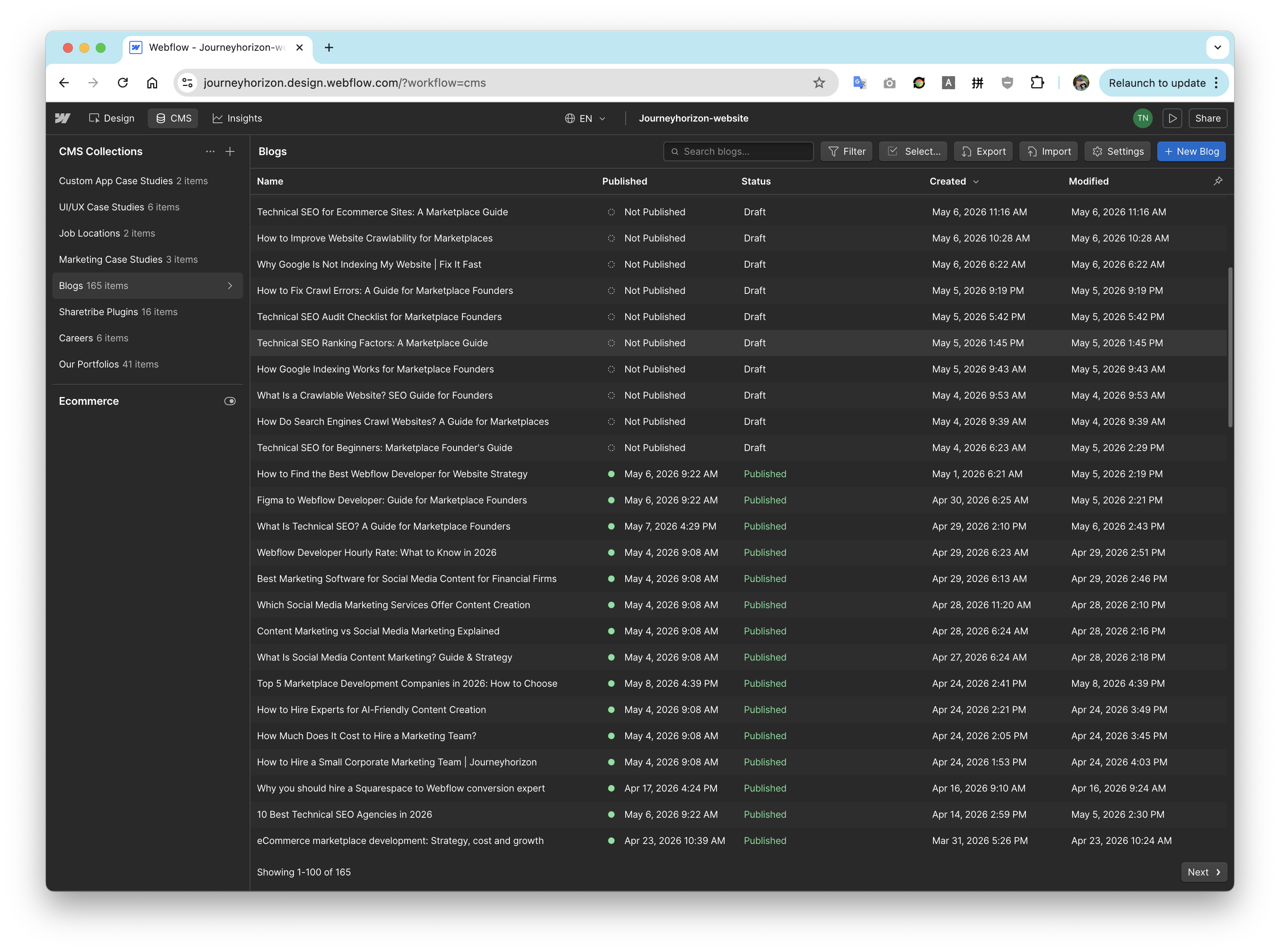The height and width of the screenshot is (952, 1280).
Task: Click the Select... button
Action: coord(913,151)
